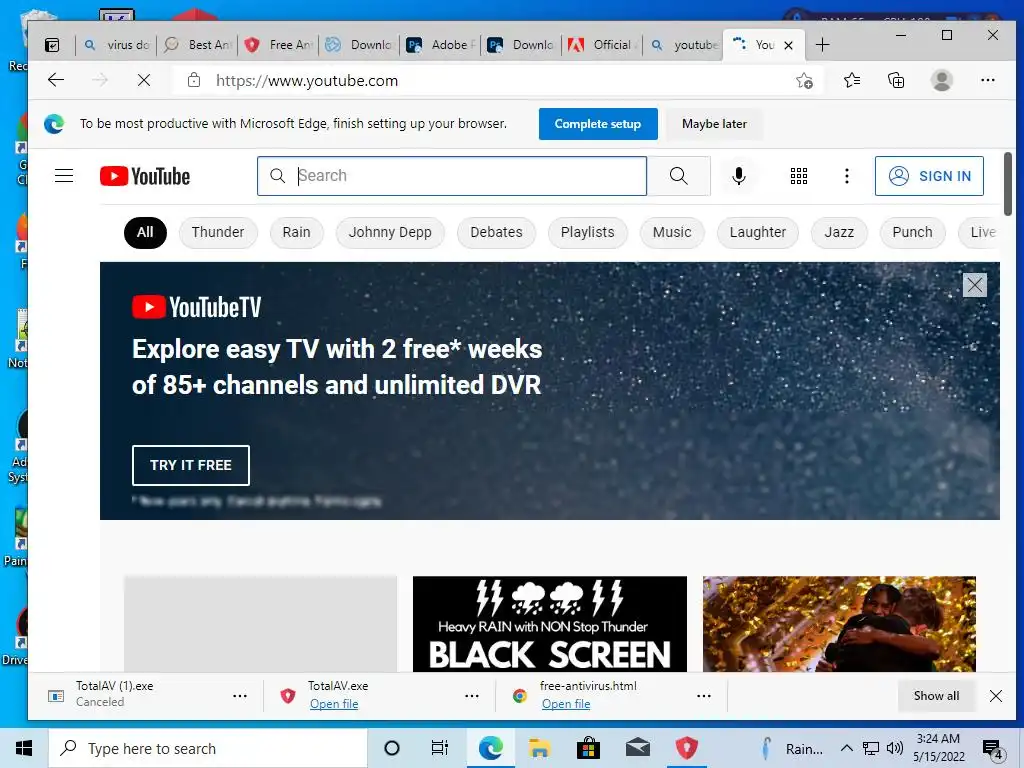Open options for TotalAV (1).exe download
This screenshot has height=768, width=1024.
(240, 696)
